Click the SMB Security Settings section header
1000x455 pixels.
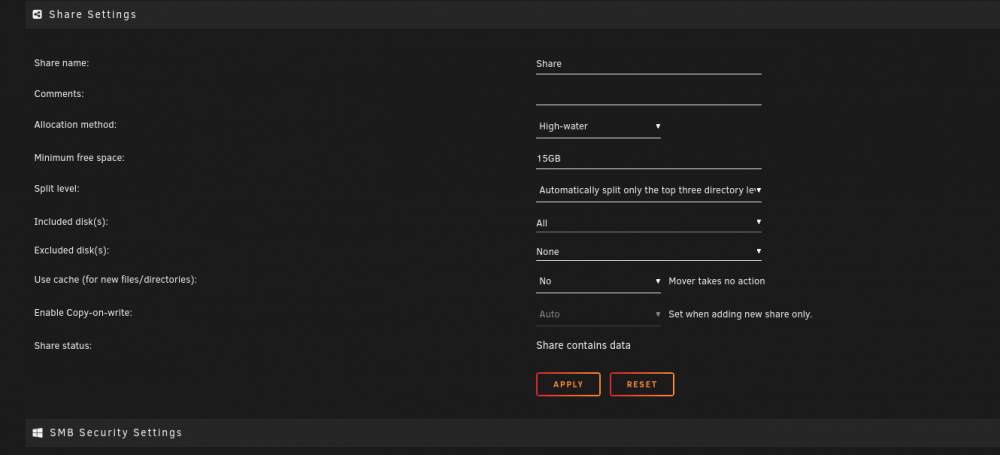click(116, 433)
